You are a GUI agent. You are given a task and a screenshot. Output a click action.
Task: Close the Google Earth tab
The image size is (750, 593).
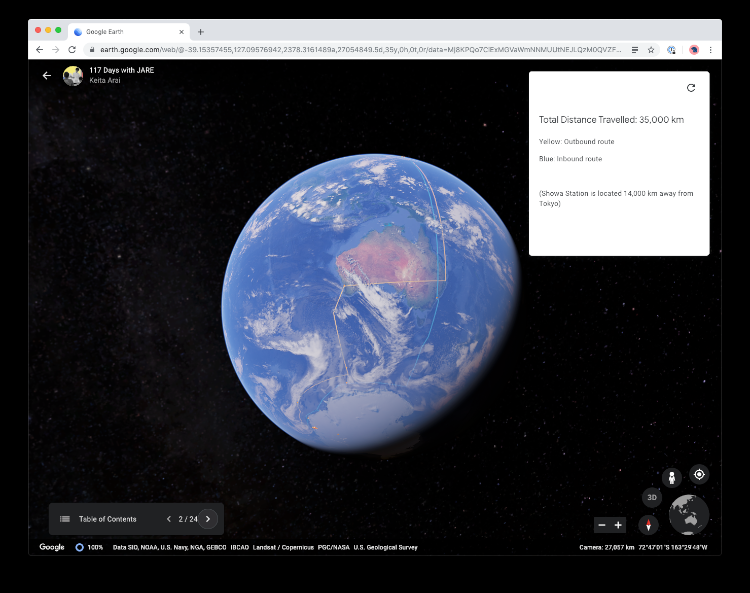[181, 32]
